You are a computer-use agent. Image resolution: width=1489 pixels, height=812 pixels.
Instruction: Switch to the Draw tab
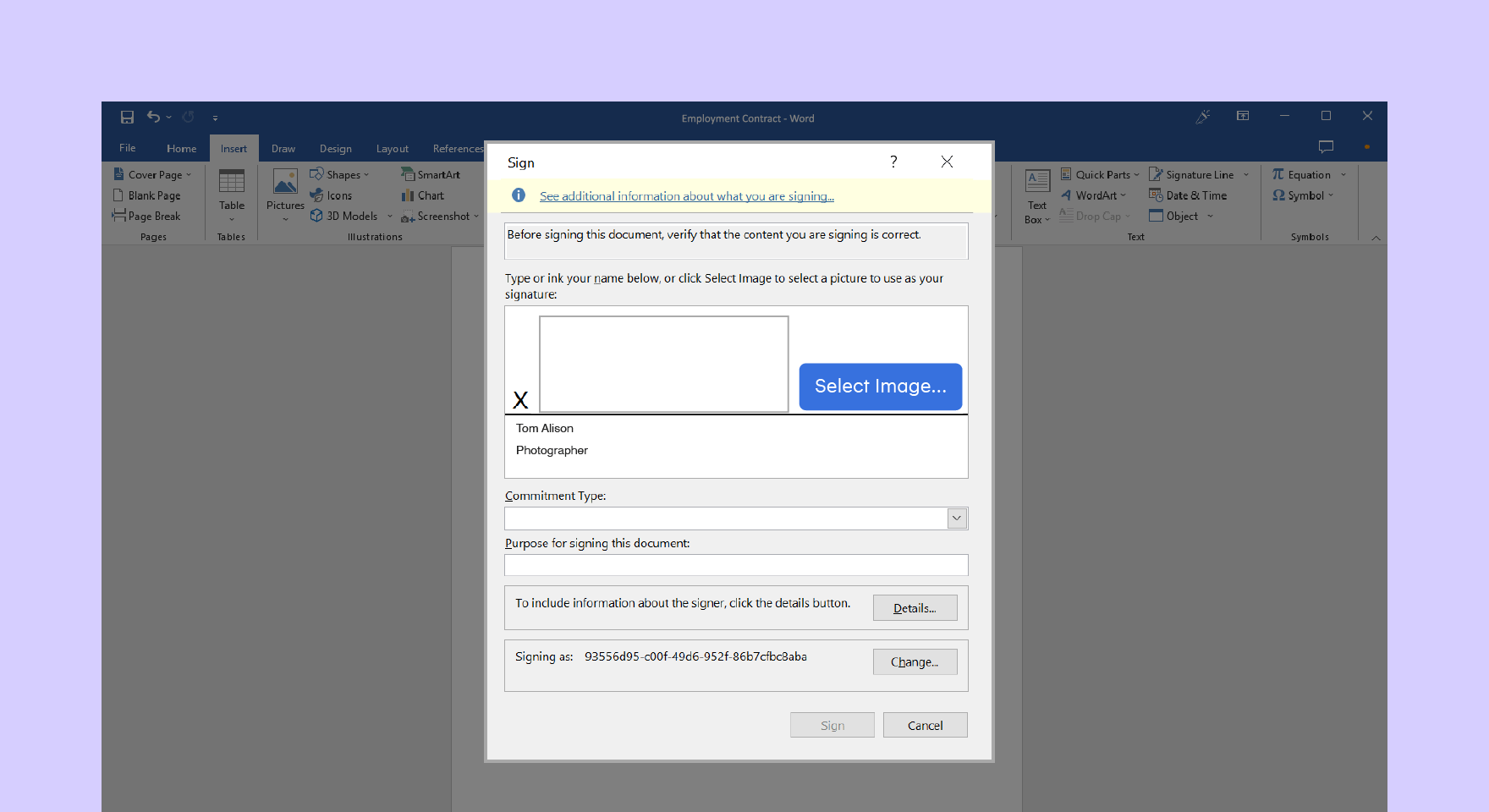click(283, 148)
